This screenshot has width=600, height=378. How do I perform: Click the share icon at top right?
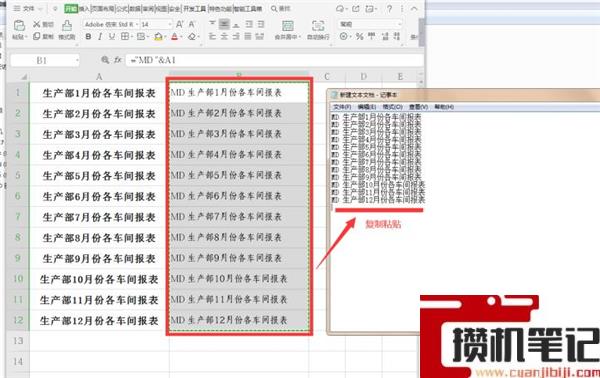tap(355, 8)
